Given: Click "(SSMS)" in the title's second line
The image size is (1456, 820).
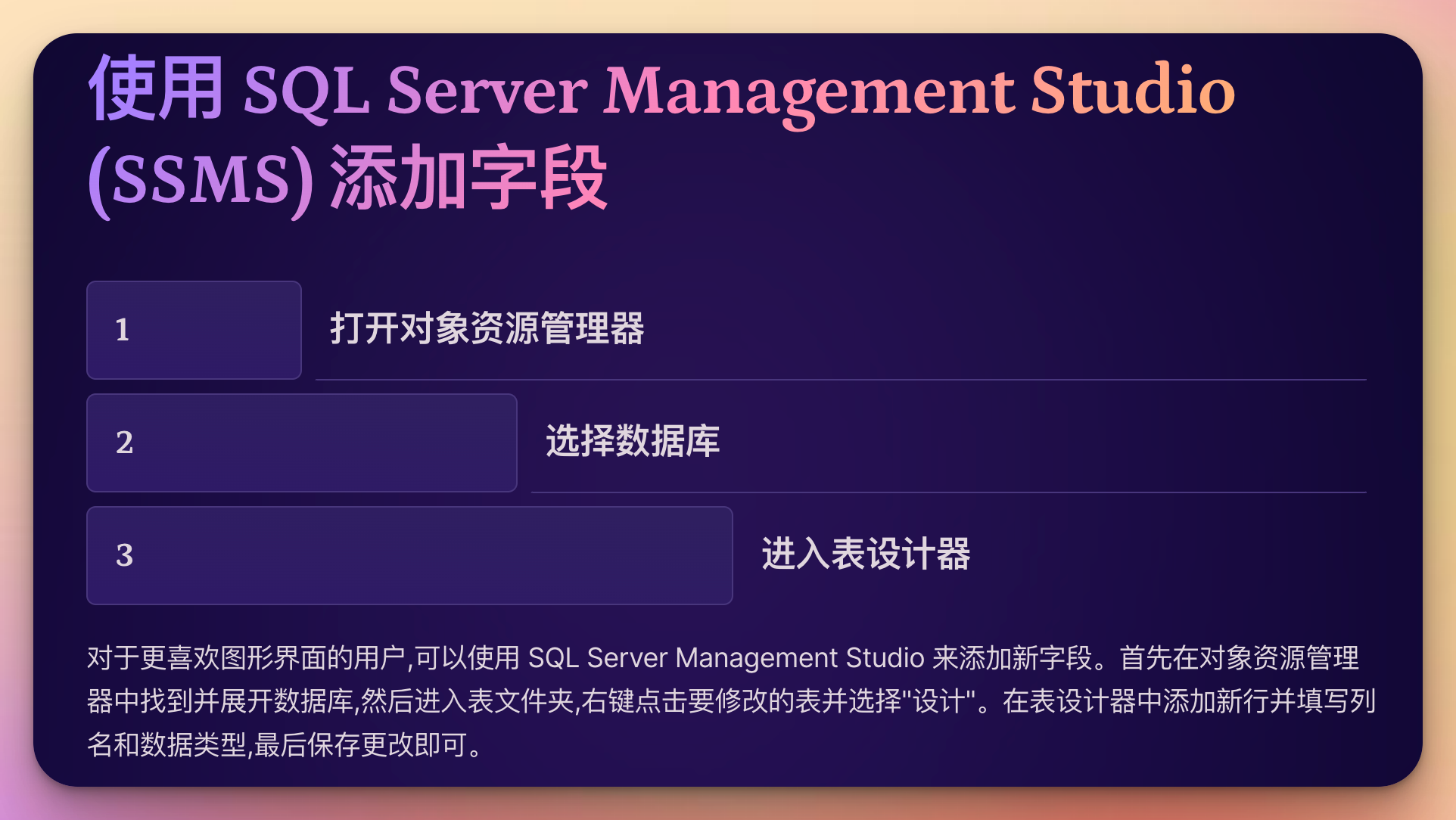Looking at the screenshot, I should (201, 180).
